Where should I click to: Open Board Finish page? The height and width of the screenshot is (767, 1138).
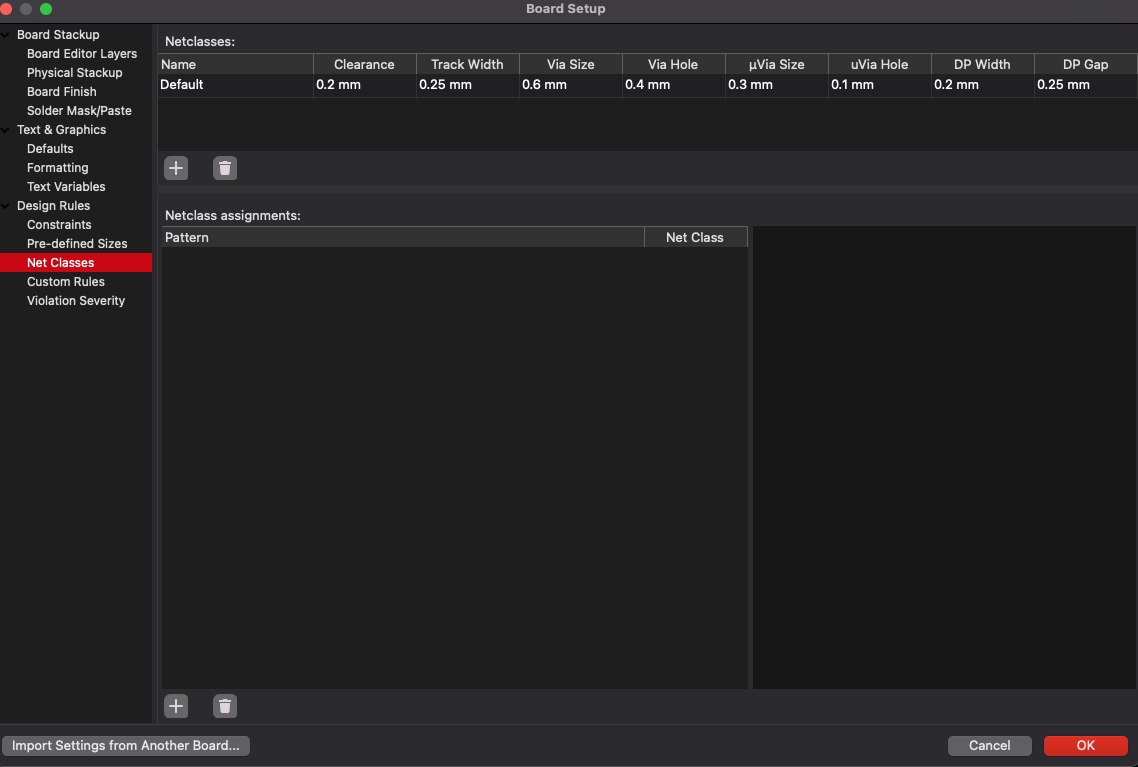(x=62, y=91)
